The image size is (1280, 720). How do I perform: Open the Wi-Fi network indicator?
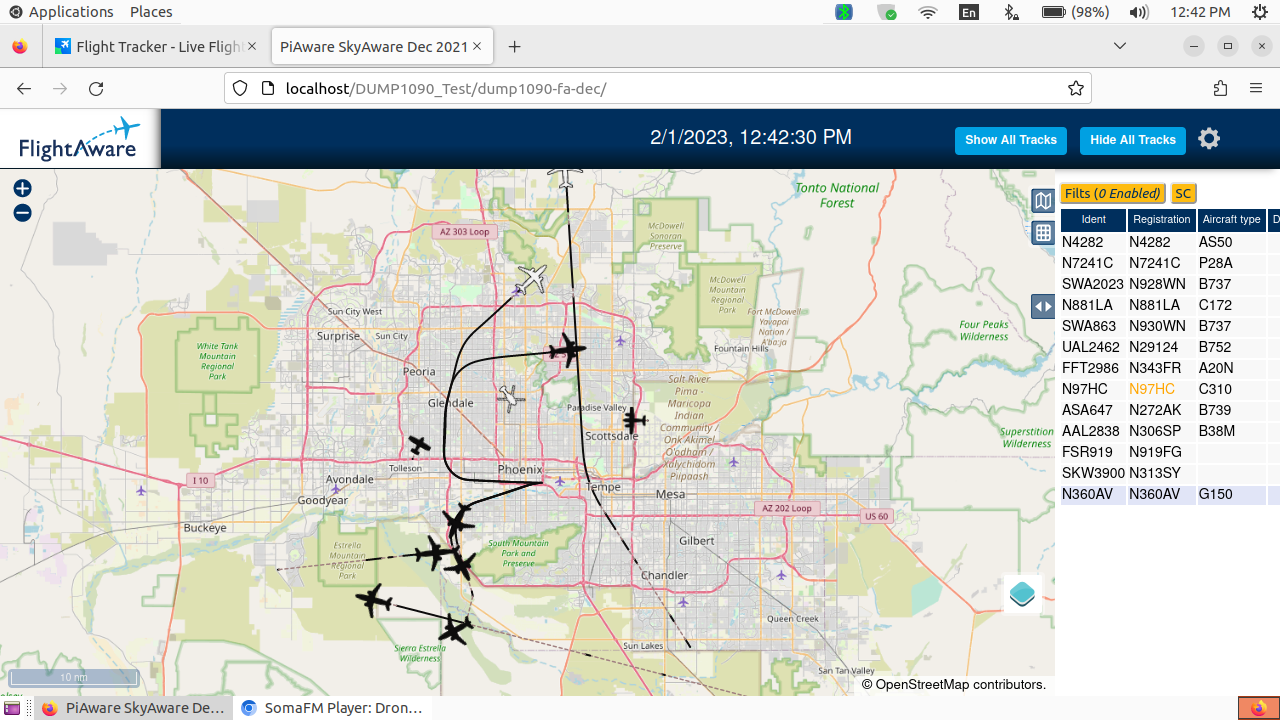coord(928,12)
